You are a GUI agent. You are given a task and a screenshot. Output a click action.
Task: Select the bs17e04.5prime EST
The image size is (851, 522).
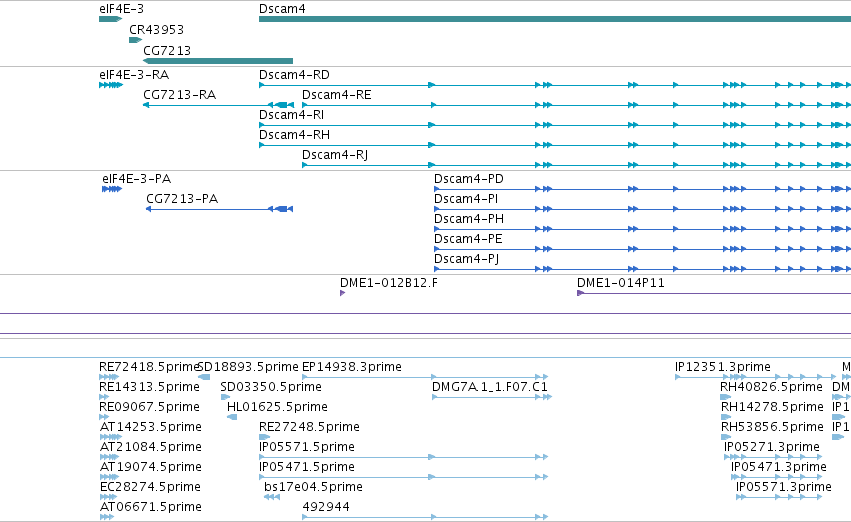(313, 488)
